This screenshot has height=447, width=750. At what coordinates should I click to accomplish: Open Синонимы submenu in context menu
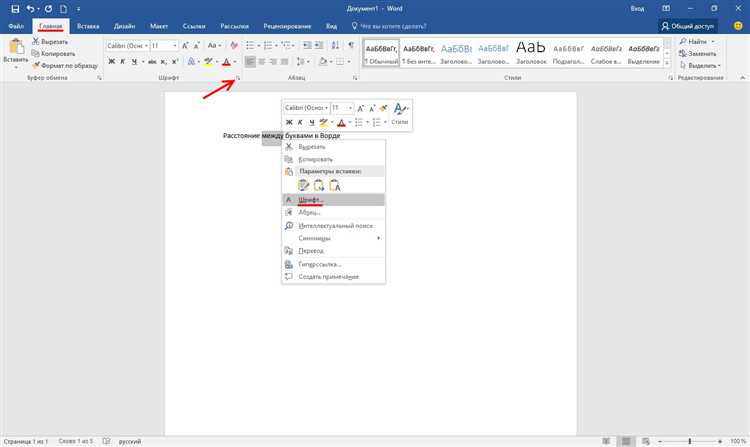[x=333, y=238]
